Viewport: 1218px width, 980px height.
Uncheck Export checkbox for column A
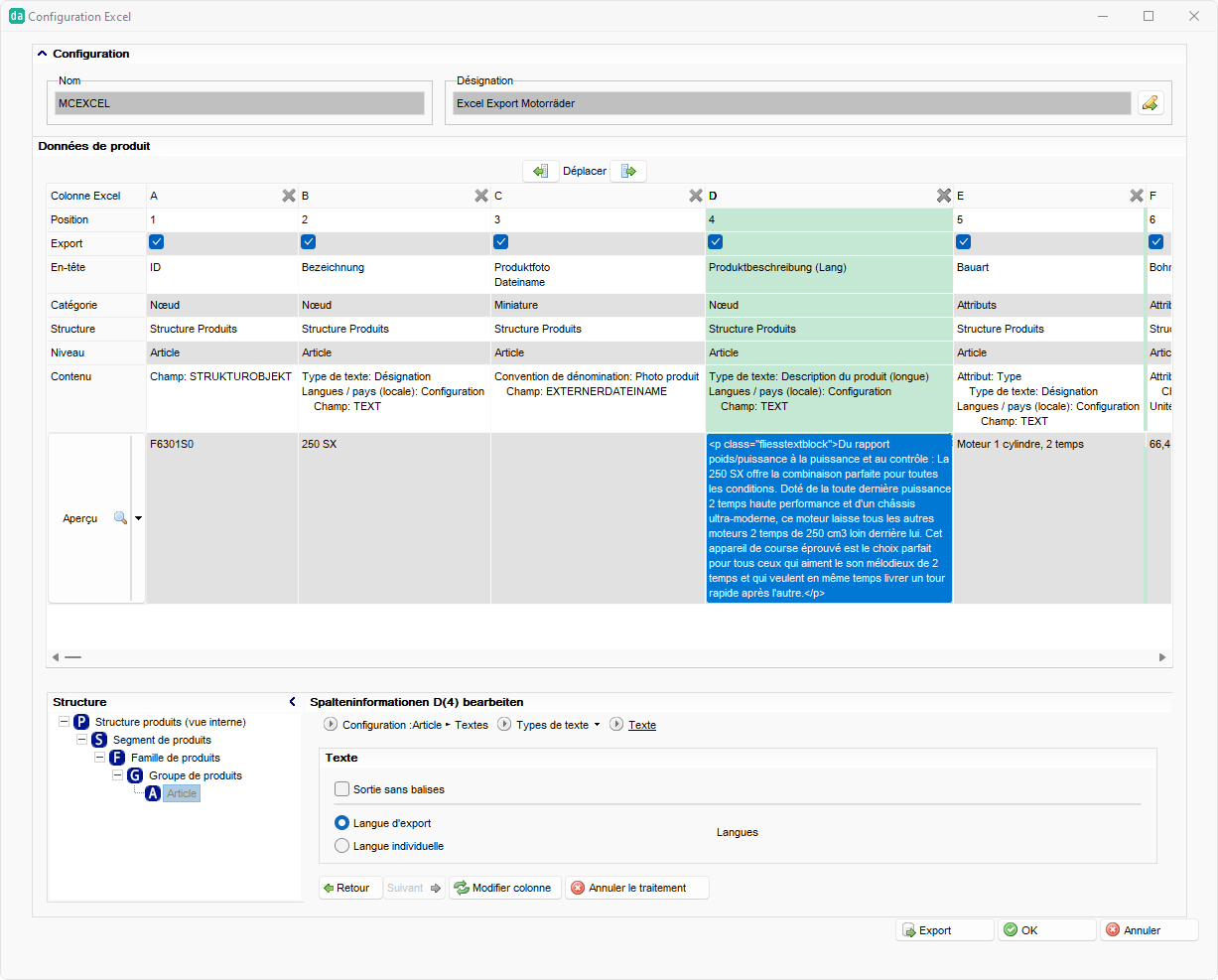pos(157,242)
